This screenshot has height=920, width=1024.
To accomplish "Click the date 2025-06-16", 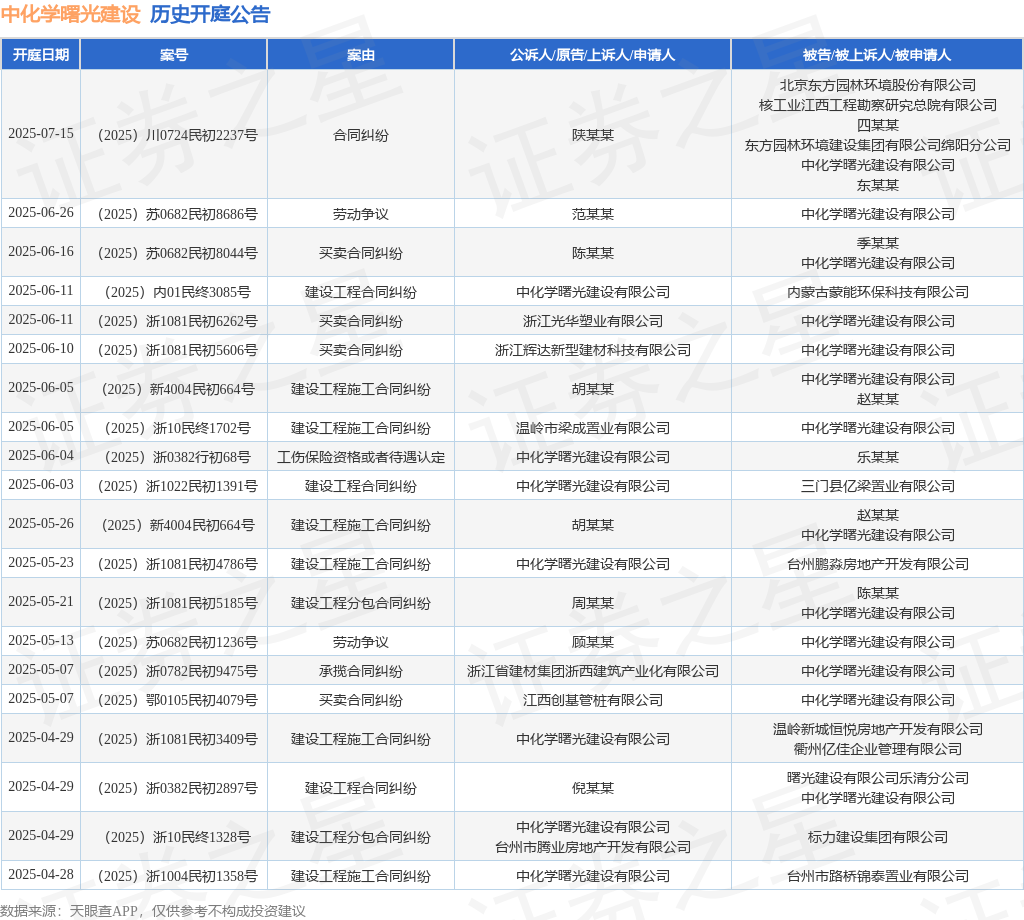I will 40,251.
